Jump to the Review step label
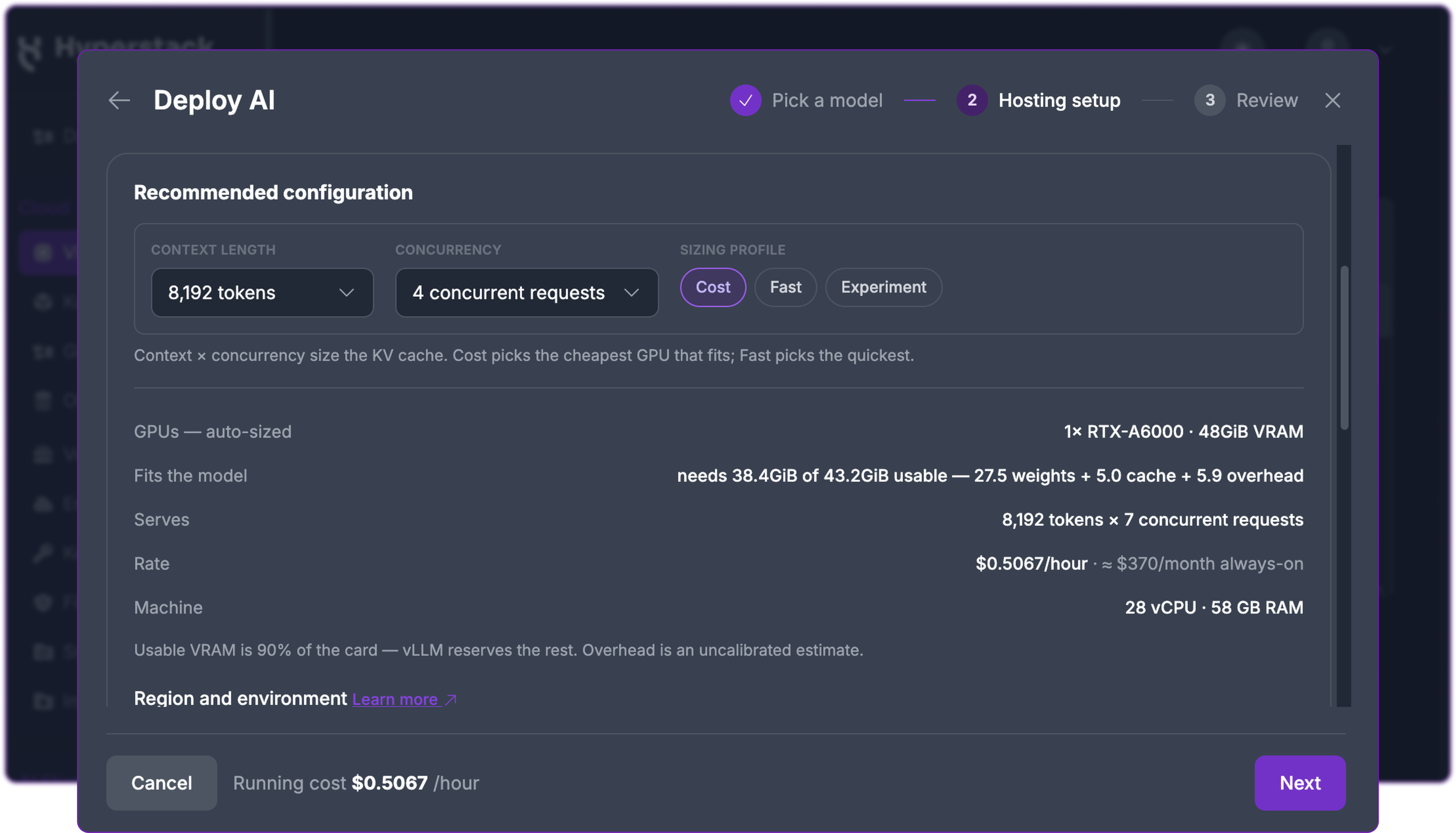Viewport: 1456px width, 833px height. 1267,100
